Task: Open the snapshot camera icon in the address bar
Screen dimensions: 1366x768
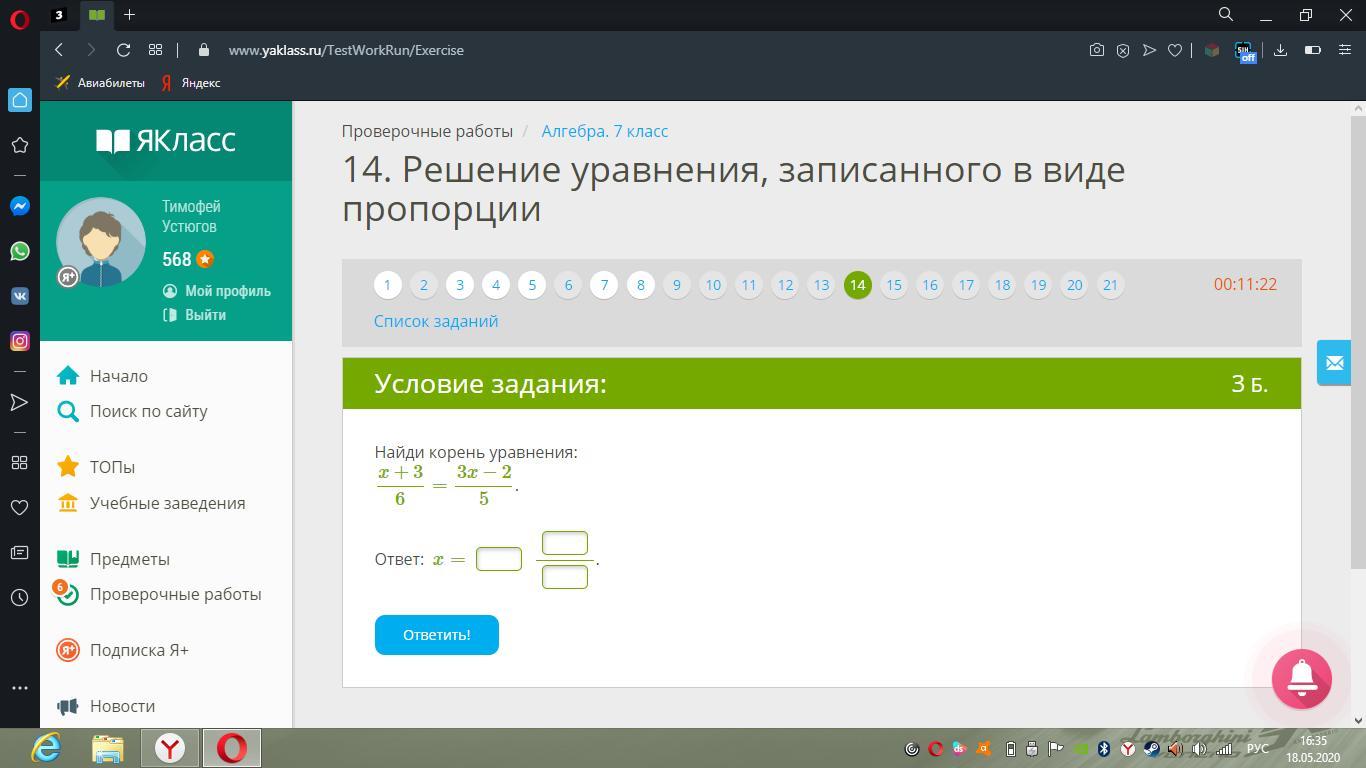Action: (x=1097, y=50)
